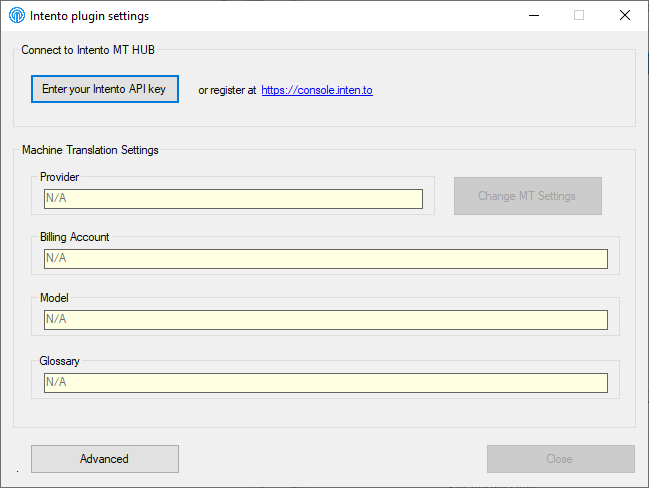Viewport: 649px width, 488px height.
Task: Click the disabled maximize window button
Action: (579, 15)
